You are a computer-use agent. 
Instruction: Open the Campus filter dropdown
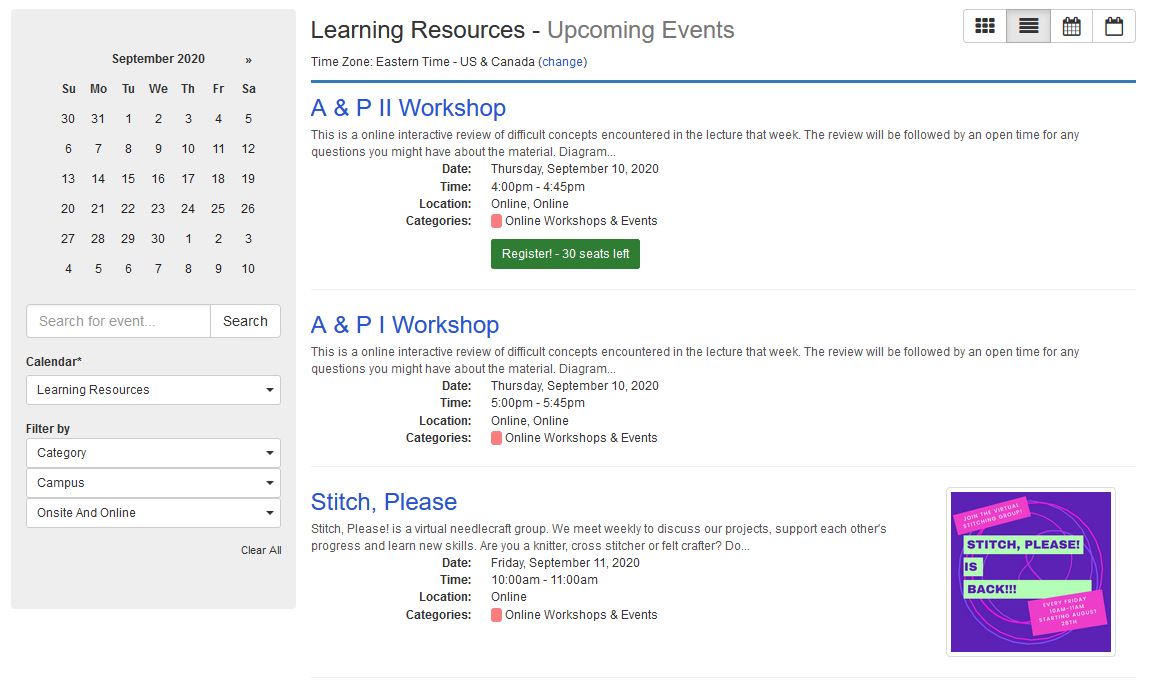pos(153,483)
